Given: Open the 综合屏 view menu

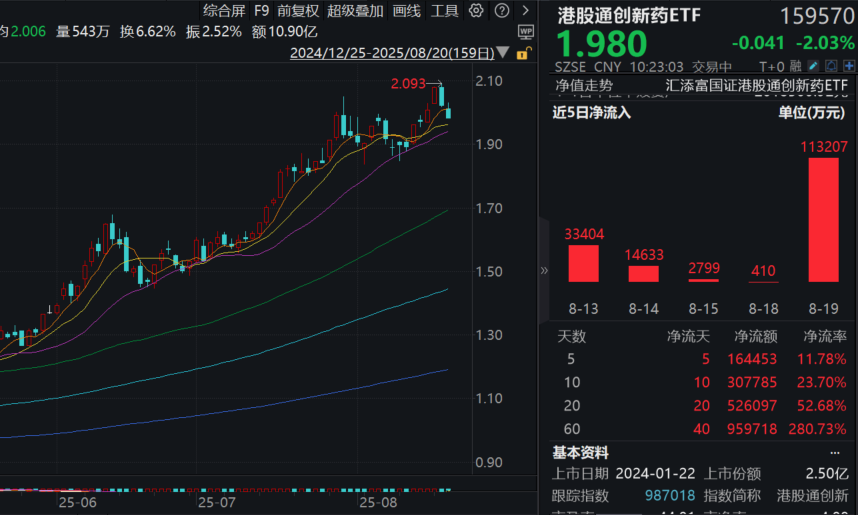Looking at the screenshot, I should click(x=223, y=11).
